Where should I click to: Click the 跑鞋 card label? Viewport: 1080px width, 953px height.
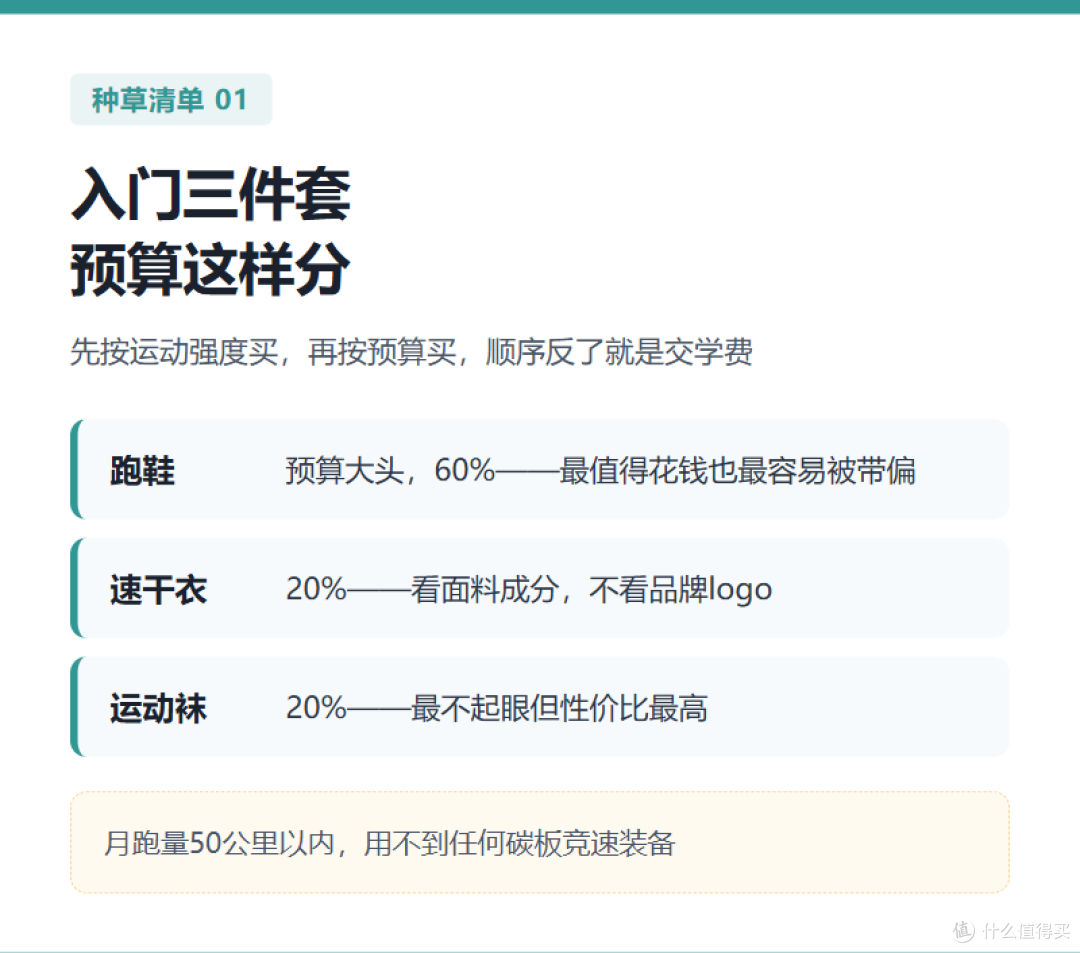[143, 471]
